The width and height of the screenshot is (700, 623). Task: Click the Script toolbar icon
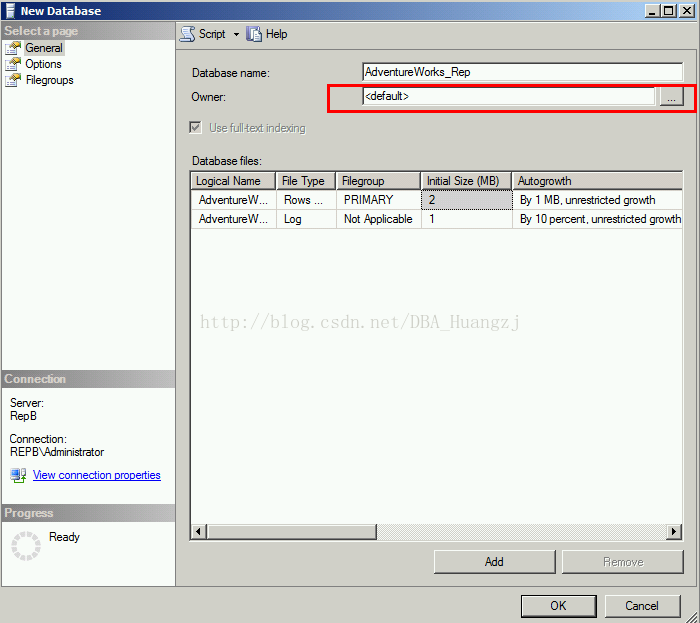pyautogui.click(x=188, y=34)
